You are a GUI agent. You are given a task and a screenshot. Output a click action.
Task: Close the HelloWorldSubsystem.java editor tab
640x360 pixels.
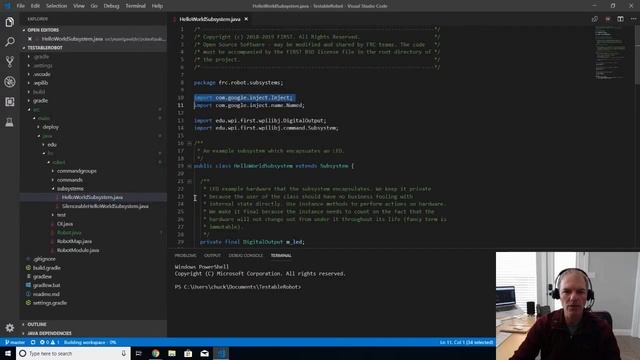pos(246,19)
